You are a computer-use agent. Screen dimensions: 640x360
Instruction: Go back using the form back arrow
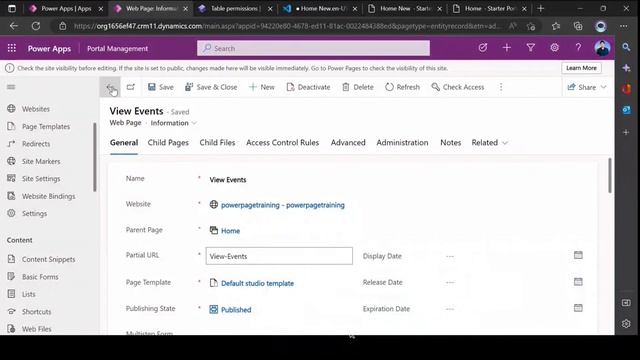pyautogui.click(x=110, y=87)
